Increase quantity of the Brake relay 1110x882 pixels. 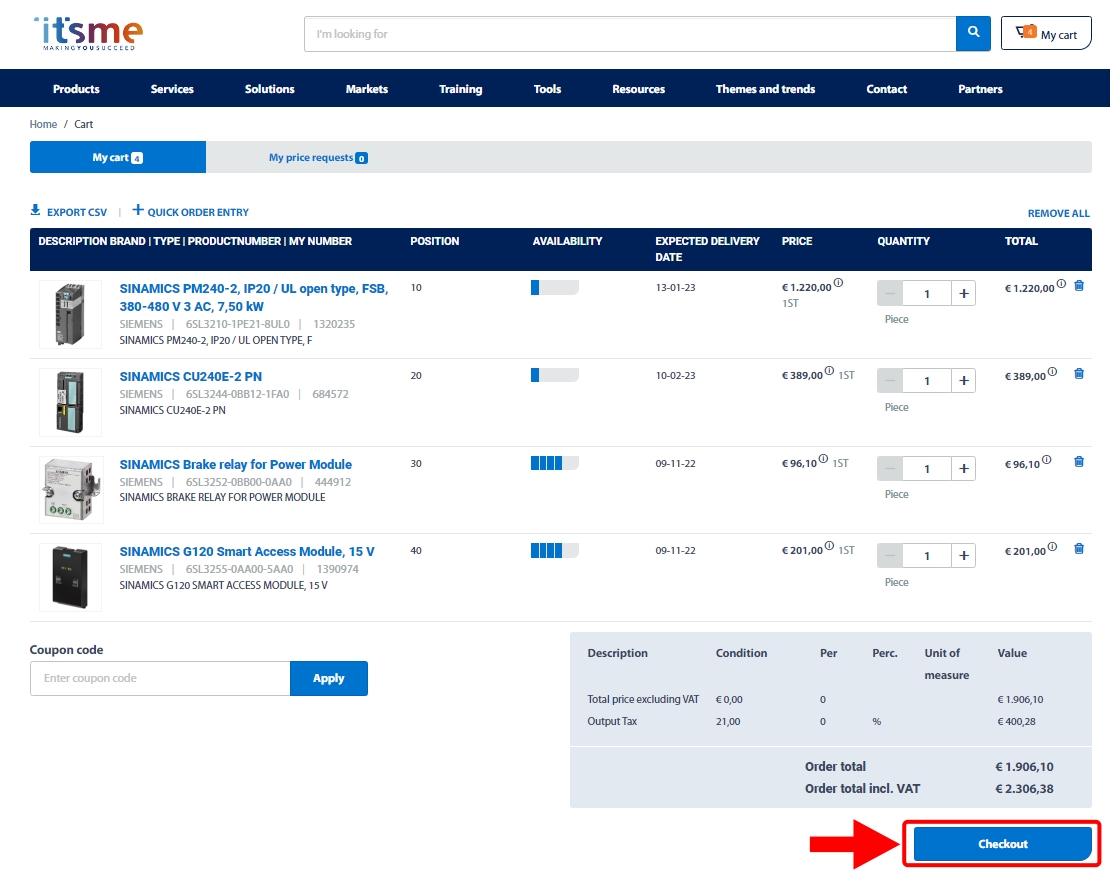[963, 469]
